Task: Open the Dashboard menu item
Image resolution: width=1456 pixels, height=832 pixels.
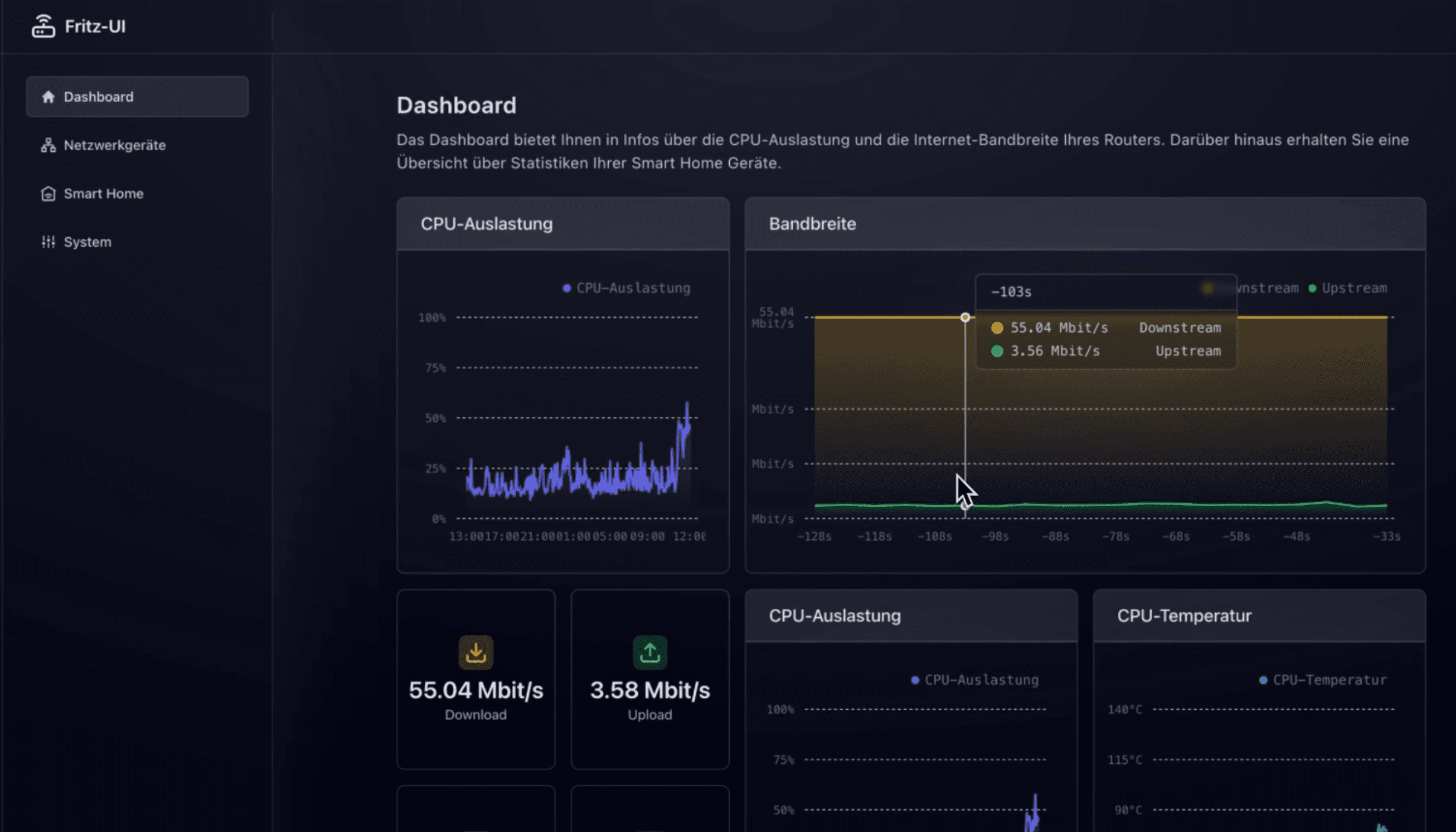Action: 137,96
